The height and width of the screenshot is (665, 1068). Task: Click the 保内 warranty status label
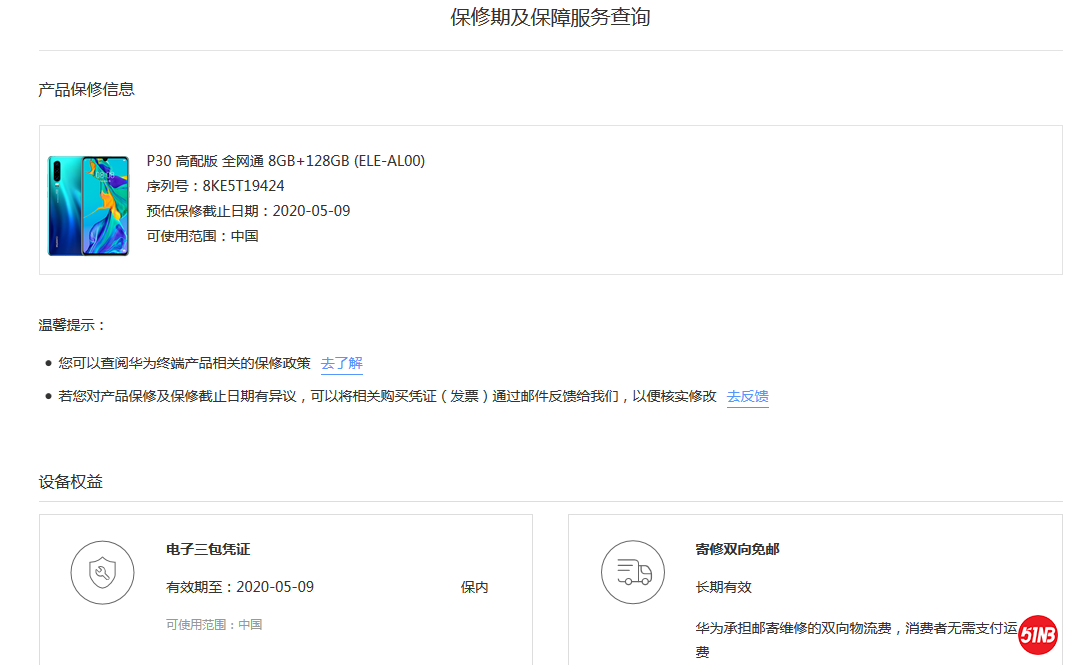[474, 587]
